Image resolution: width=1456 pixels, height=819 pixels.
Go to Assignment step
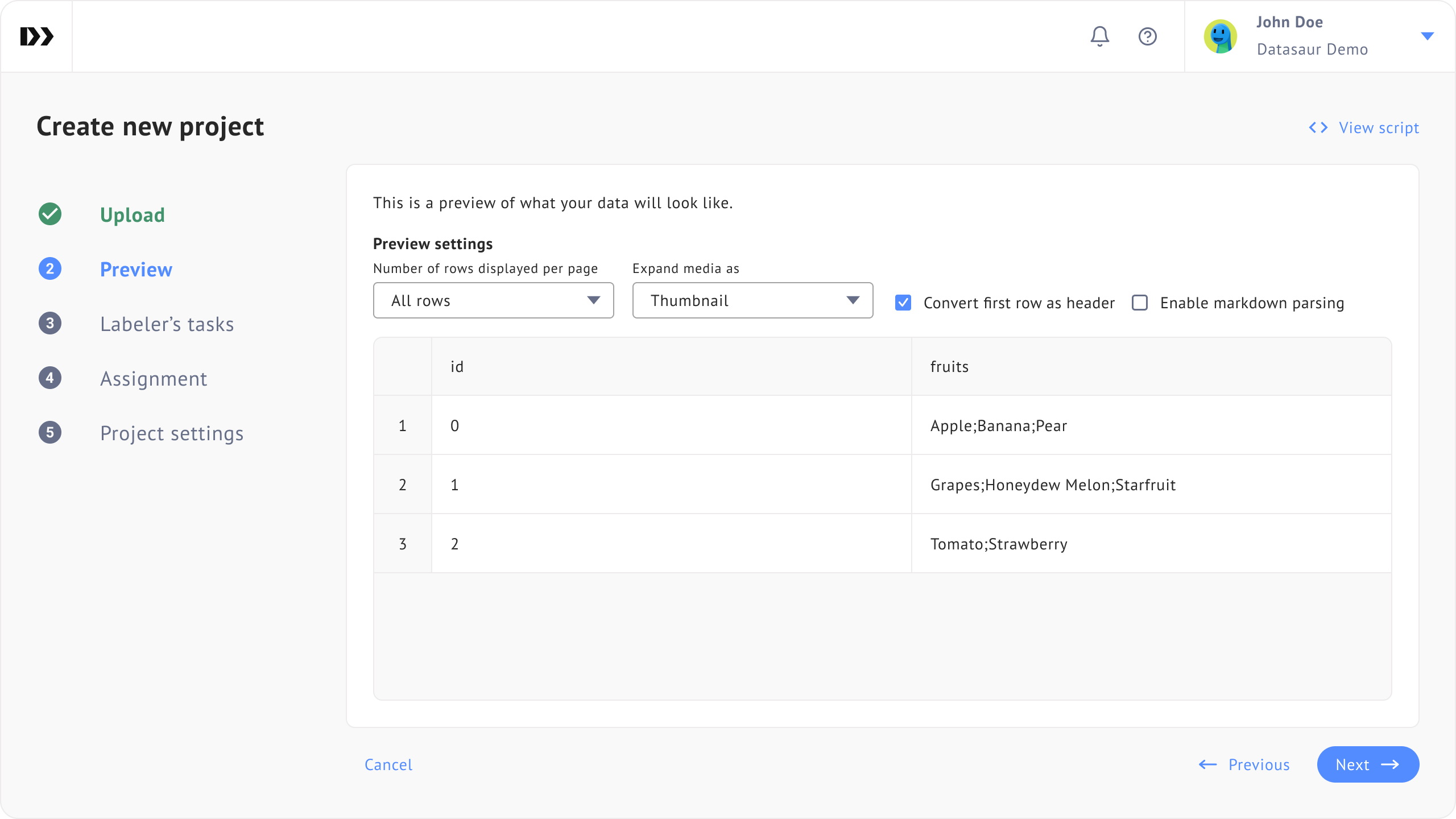point(154,379)
